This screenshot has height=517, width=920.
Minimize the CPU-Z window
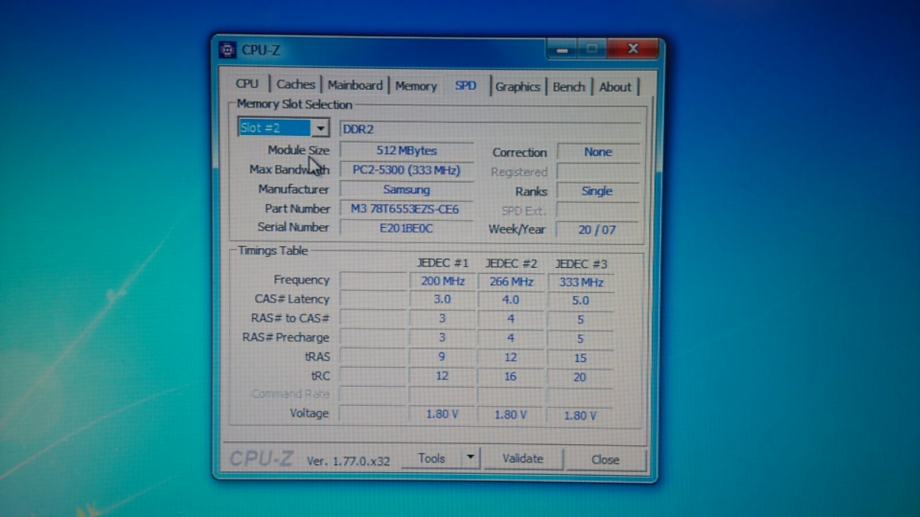point(562,50)
